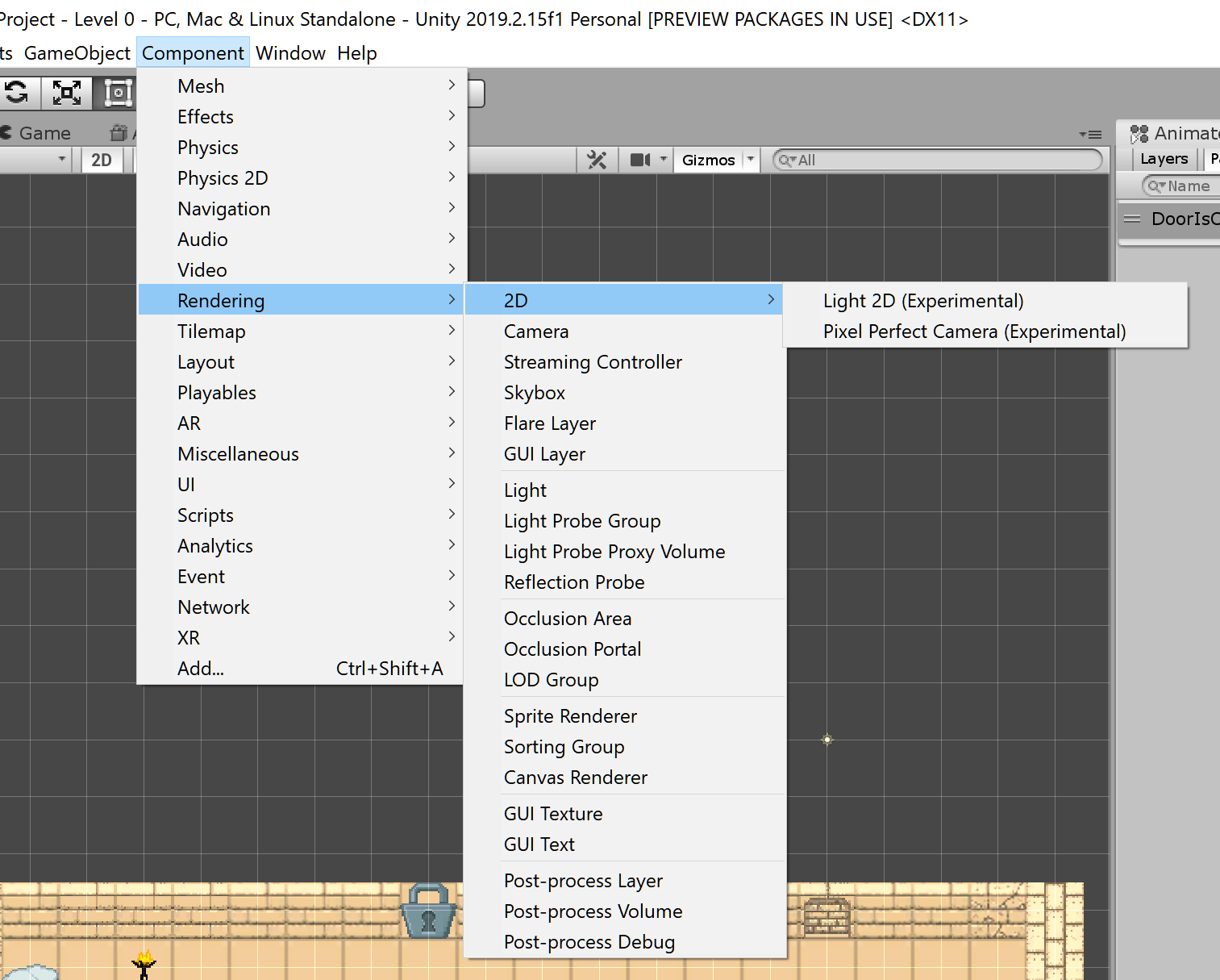Toggle the 2D scene view mode button

(102, 160)
